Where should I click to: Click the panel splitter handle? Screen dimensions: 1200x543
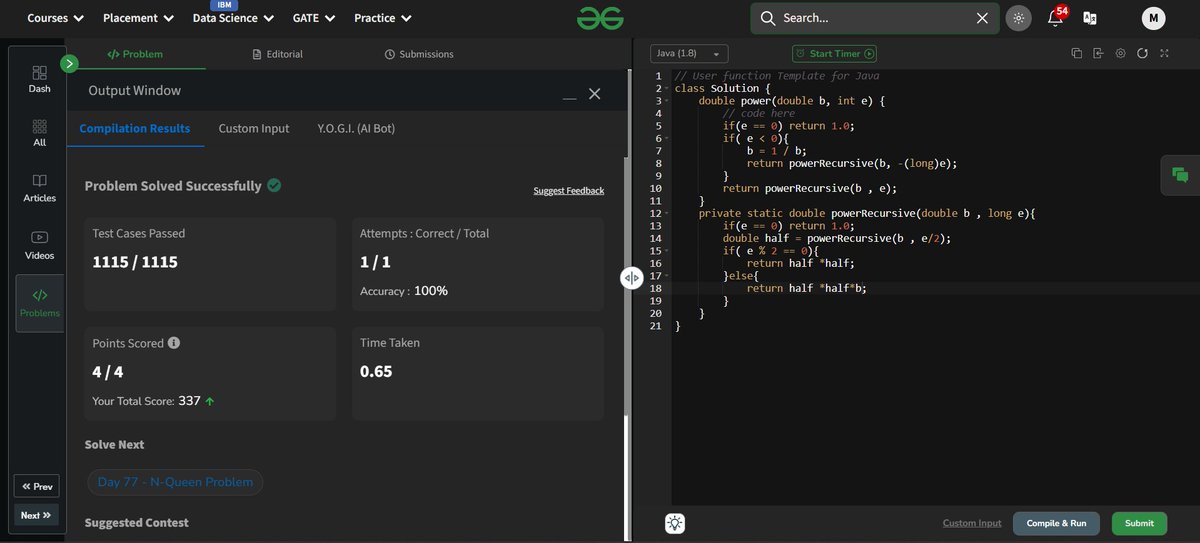pyautogui.click(x=631, y=278)
